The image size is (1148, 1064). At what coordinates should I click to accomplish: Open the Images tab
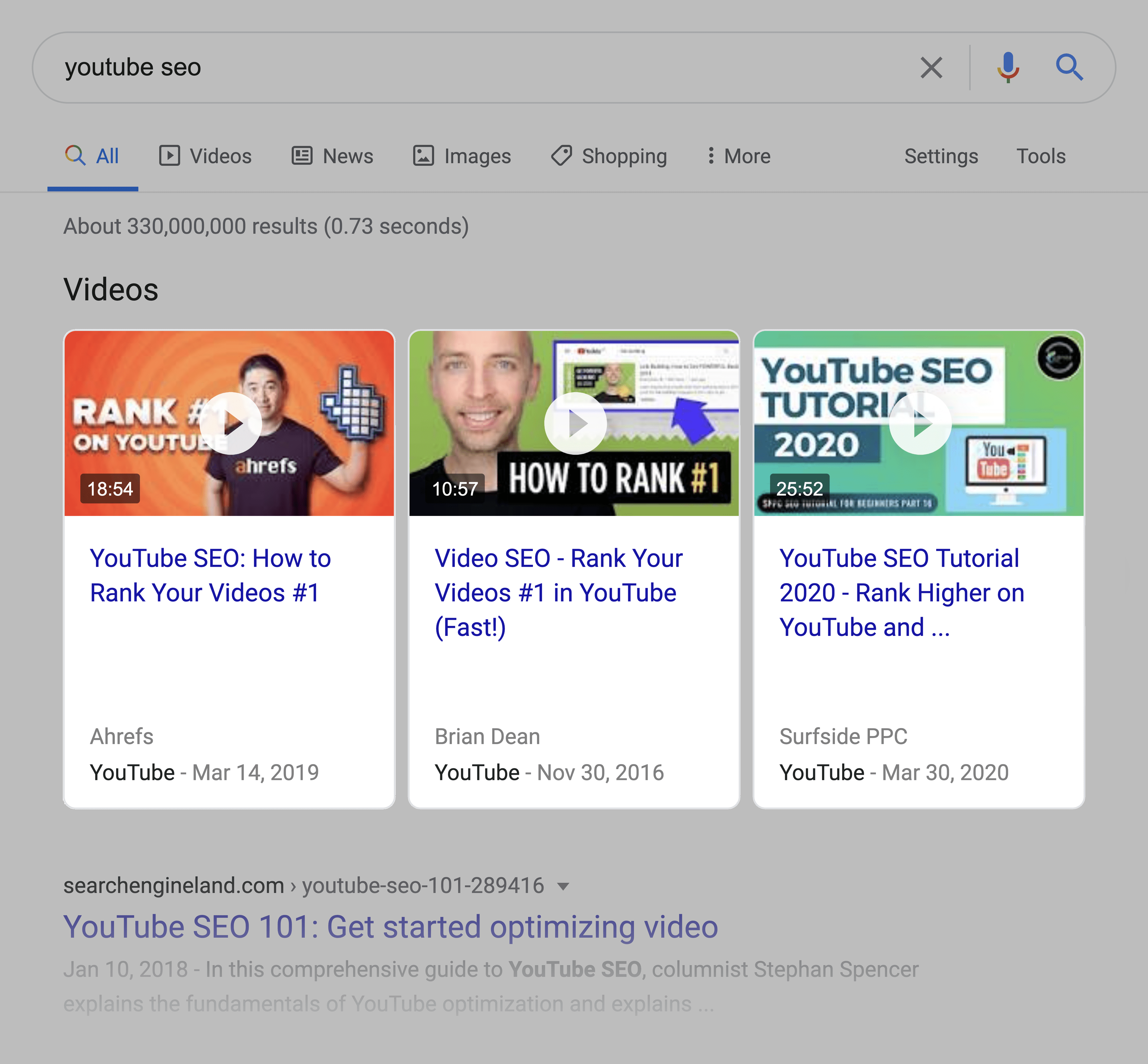(462, 156)
